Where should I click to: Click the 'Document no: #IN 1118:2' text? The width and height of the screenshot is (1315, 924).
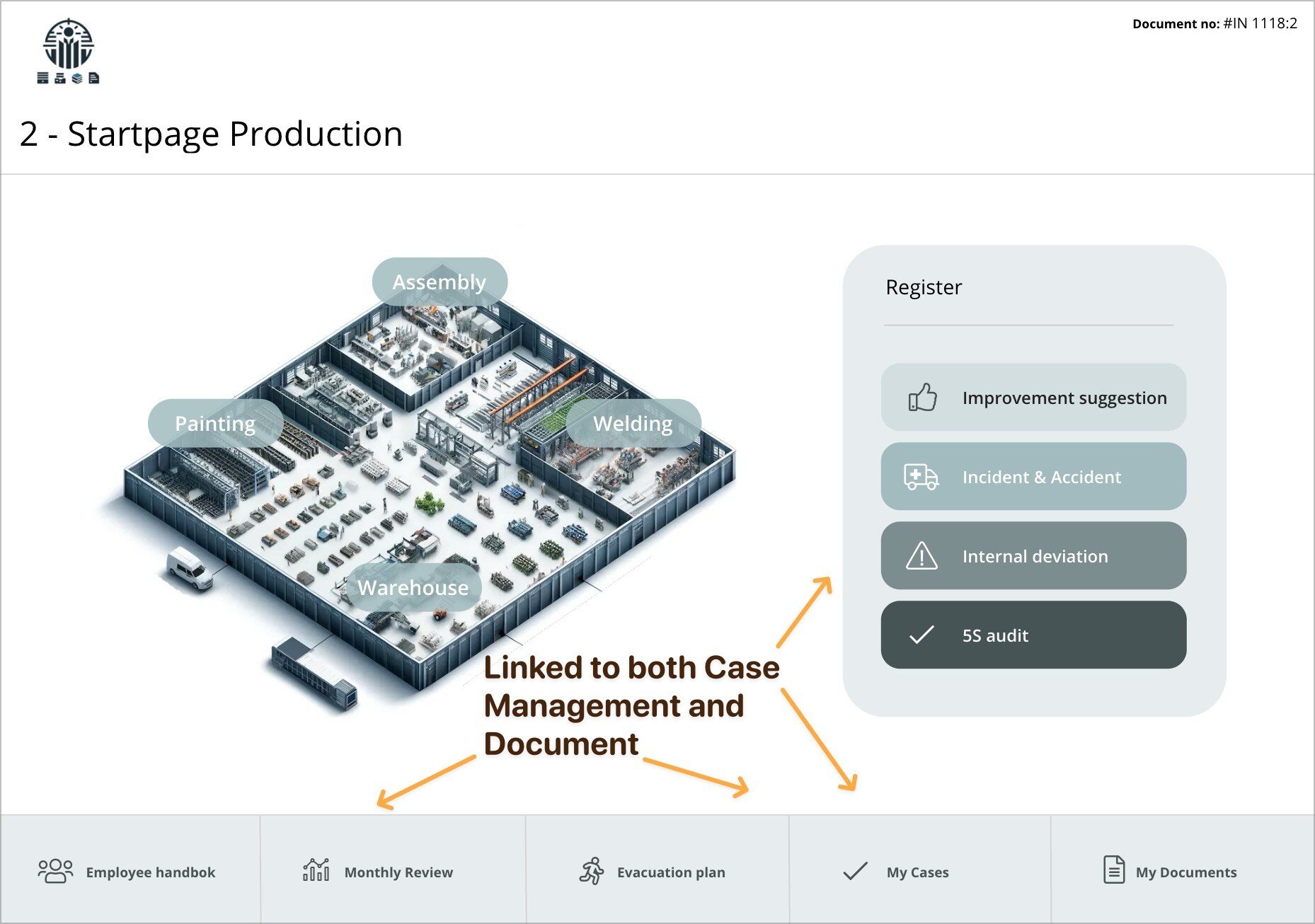pyautogui.click(x=1214, y=23)
